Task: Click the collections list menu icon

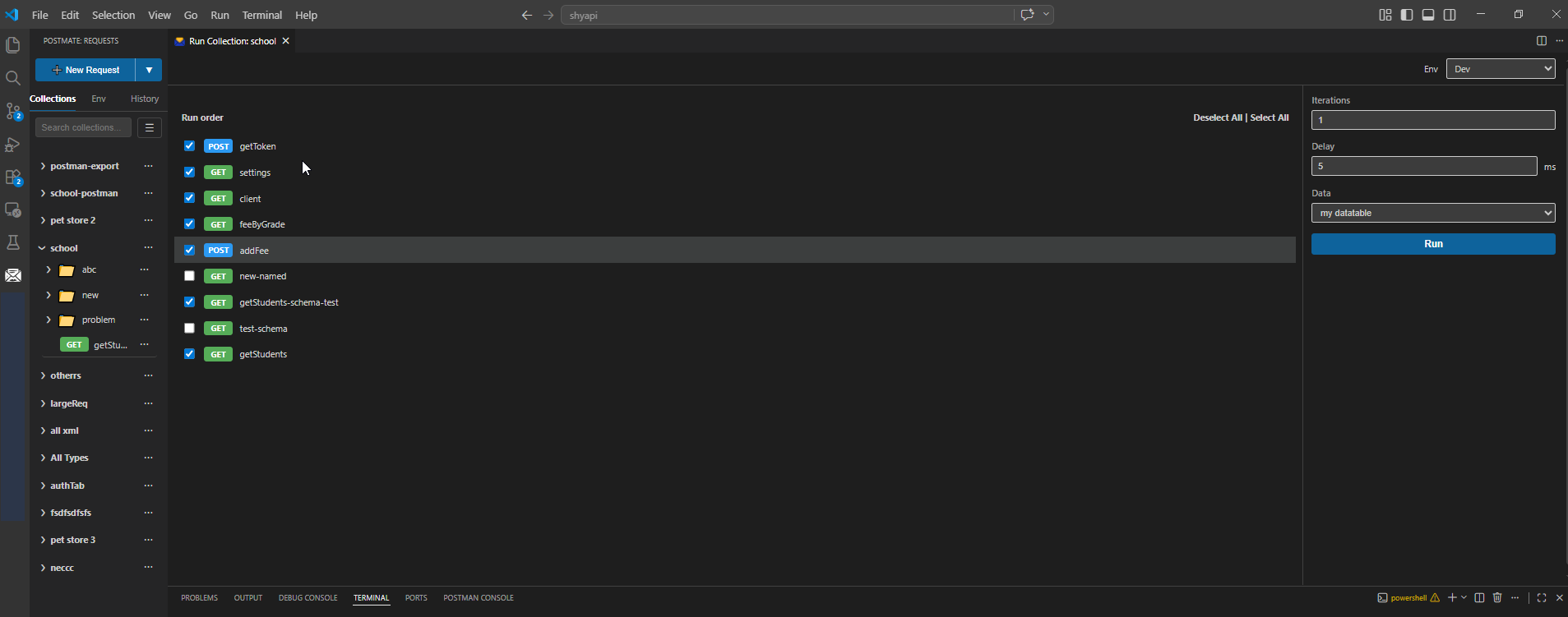Action: [x=149, y=127]
